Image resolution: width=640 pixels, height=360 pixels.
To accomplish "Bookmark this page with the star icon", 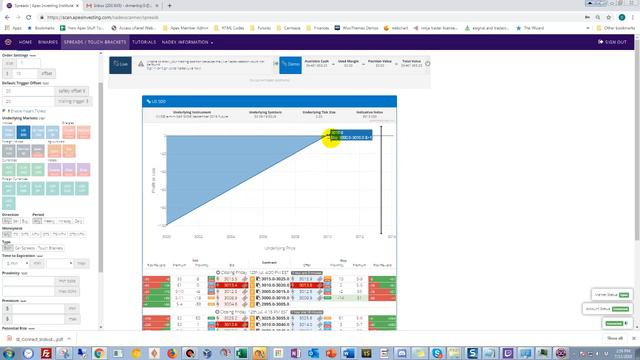I will click(x=609, y=18).
